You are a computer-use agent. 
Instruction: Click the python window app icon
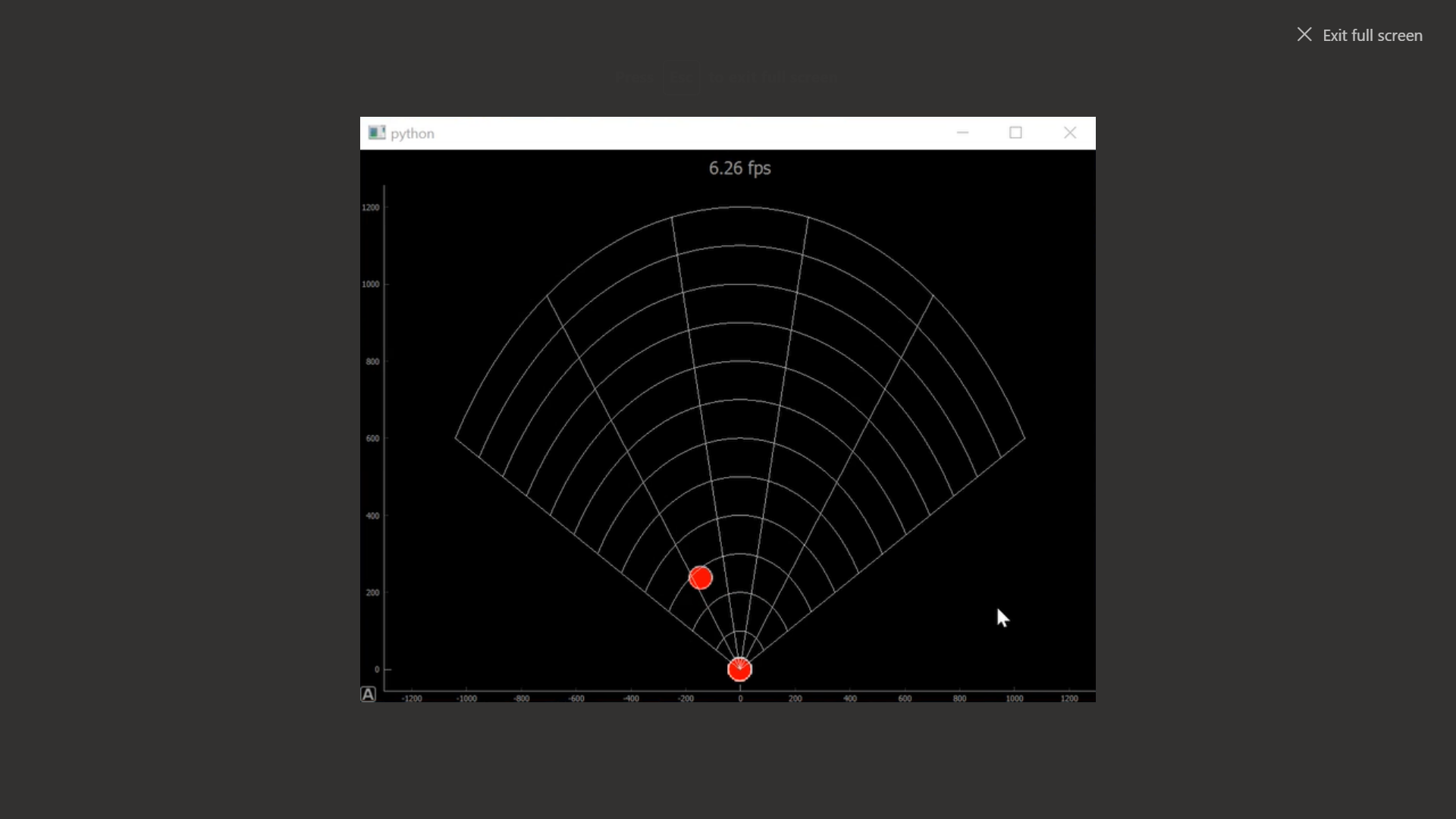coord(376,133)
